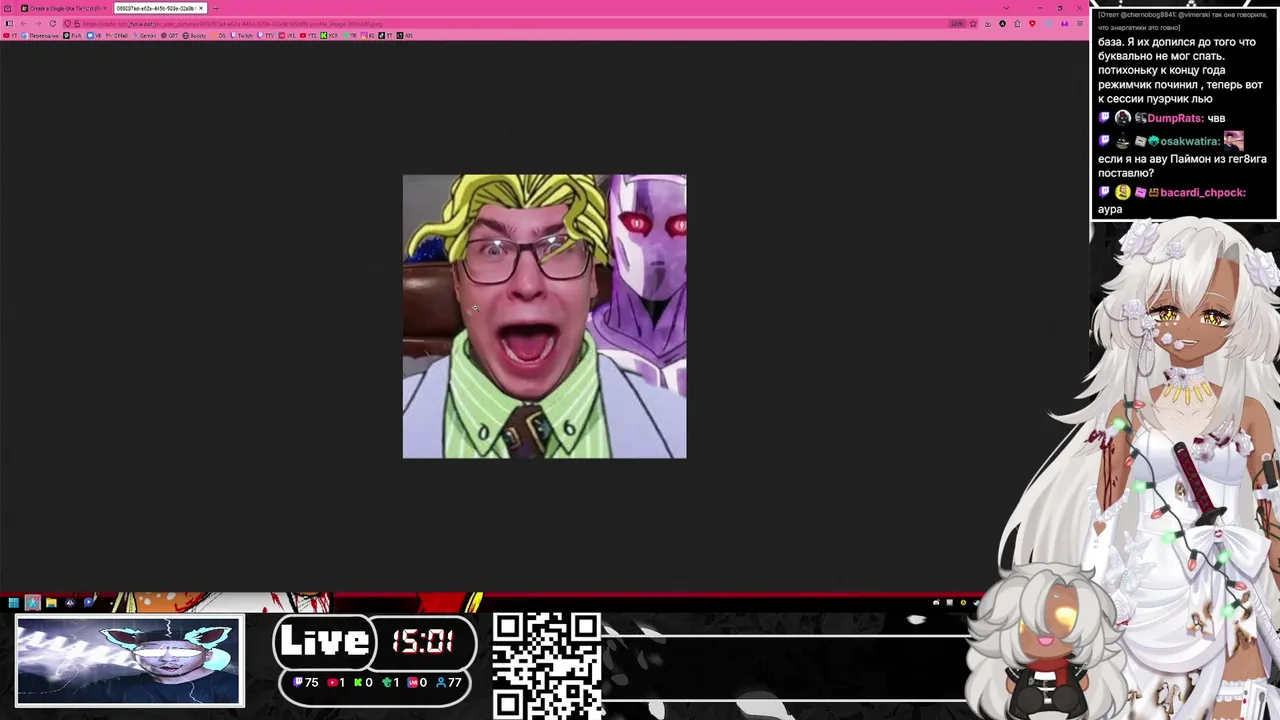Screen dimensions: 1280x720
Task: Reset the 220% zoom level badge
Action: tap(958, 24)
